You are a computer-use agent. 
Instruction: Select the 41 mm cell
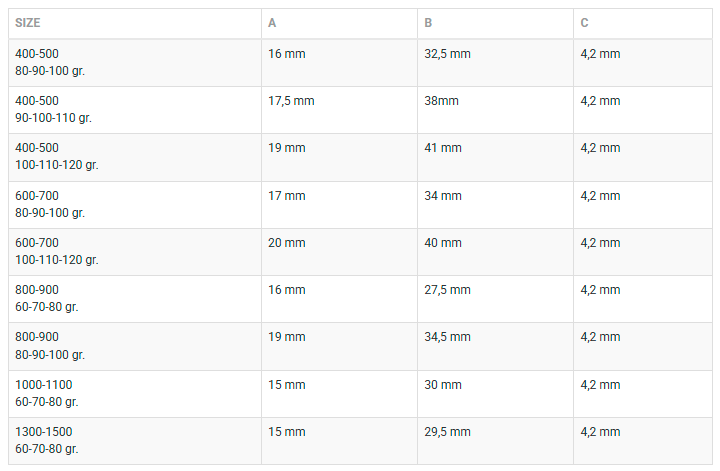click(x=443, y=148)
